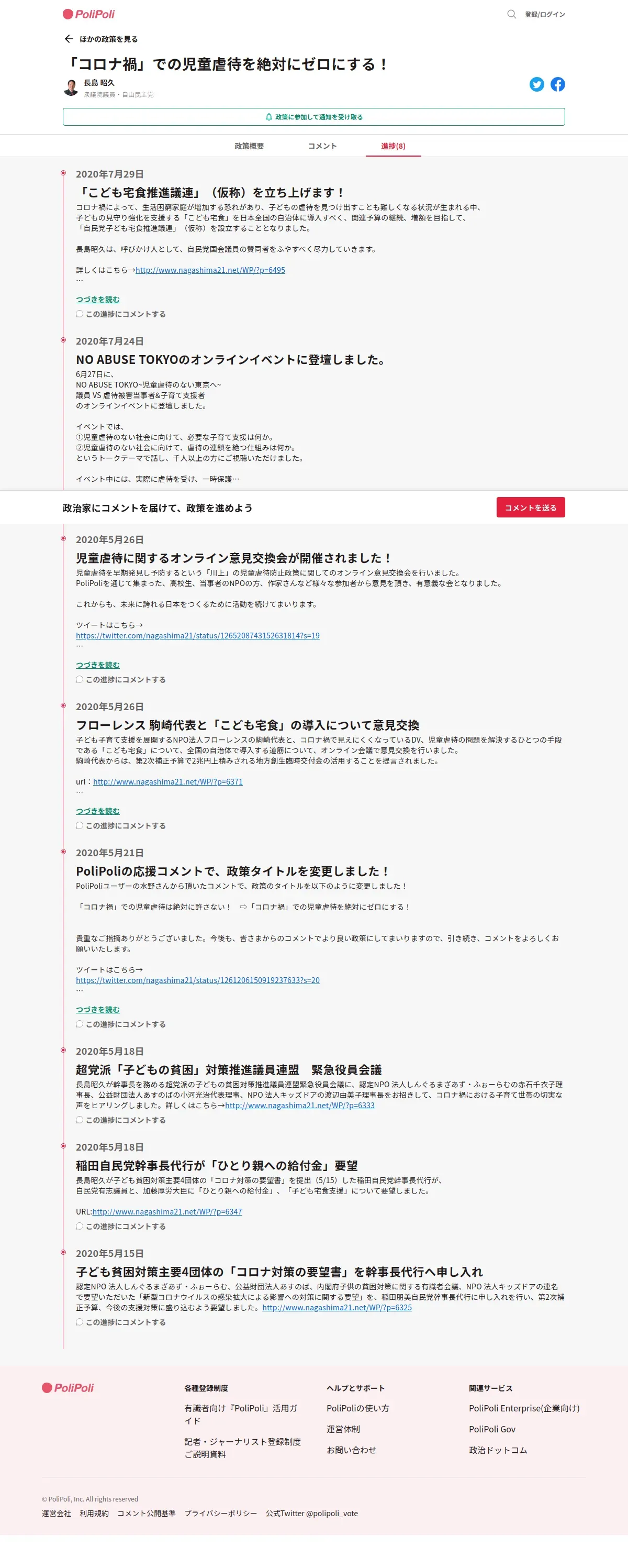Click 登録/ログイン link
The height and width of the screenshot is (1568, 628).
click(x=545, y=15)
